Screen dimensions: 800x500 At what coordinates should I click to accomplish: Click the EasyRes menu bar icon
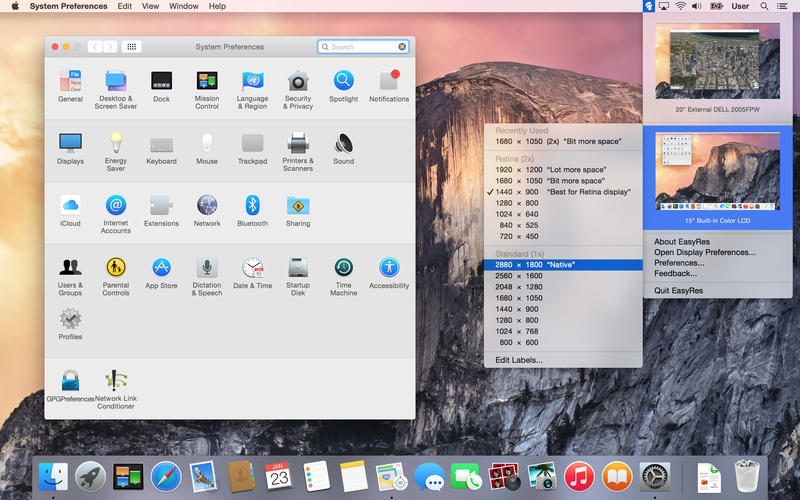(649, 6)
